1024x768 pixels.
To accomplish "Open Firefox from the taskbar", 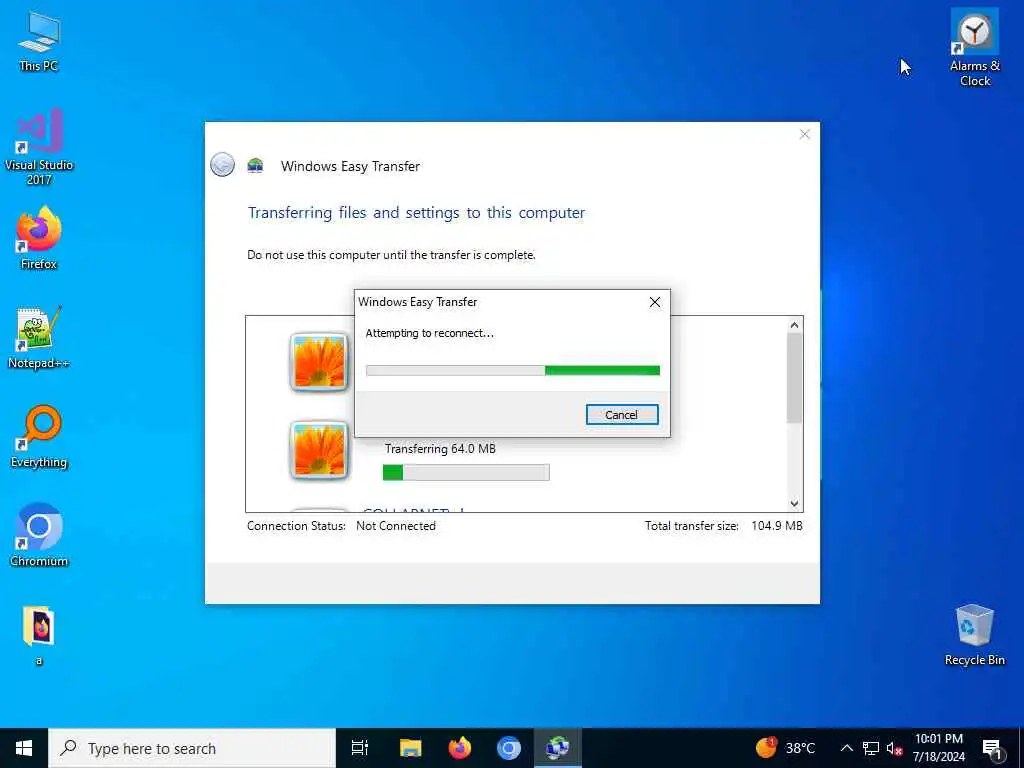I will click(x=460, y=748).
